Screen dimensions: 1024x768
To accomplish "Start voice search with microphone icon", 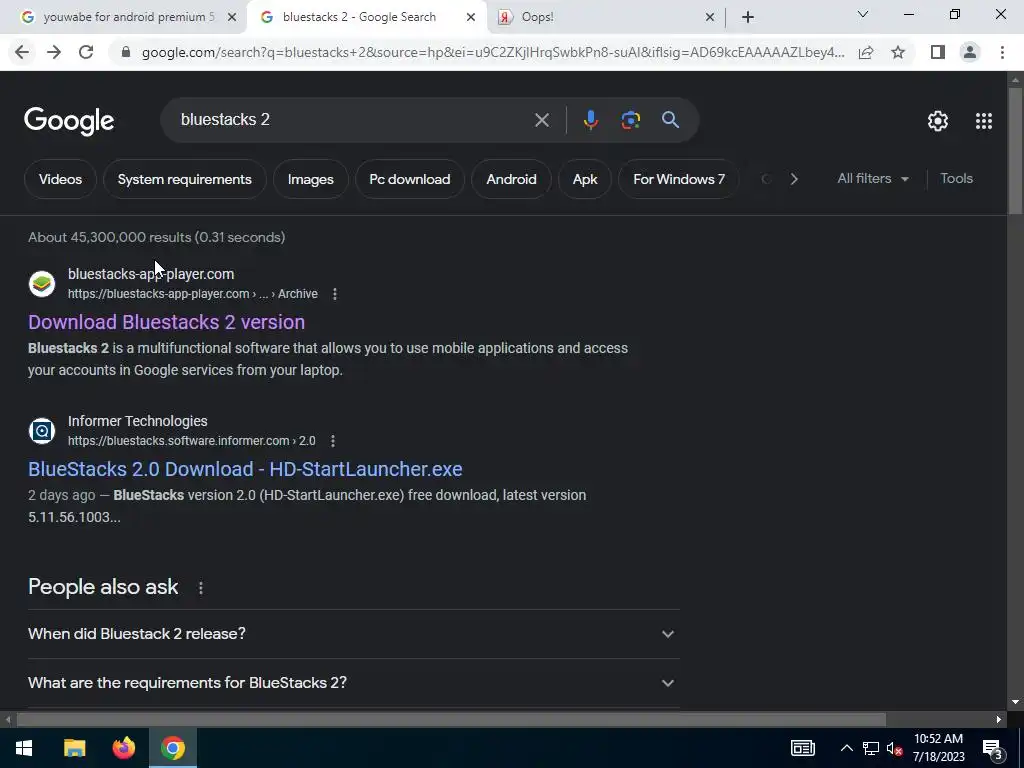I will [590, 120].
